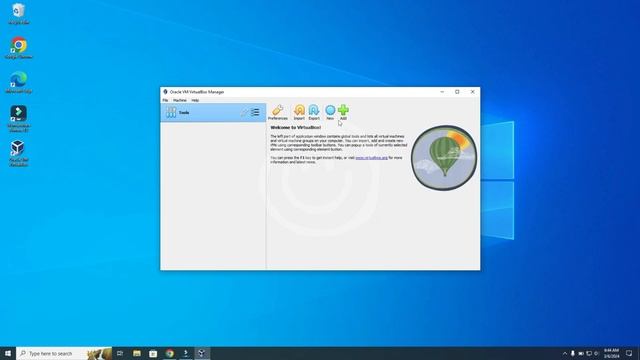The image size is (640, 360).
Task: Click the Import appliance icon
Action: click(x=299, y=112)
